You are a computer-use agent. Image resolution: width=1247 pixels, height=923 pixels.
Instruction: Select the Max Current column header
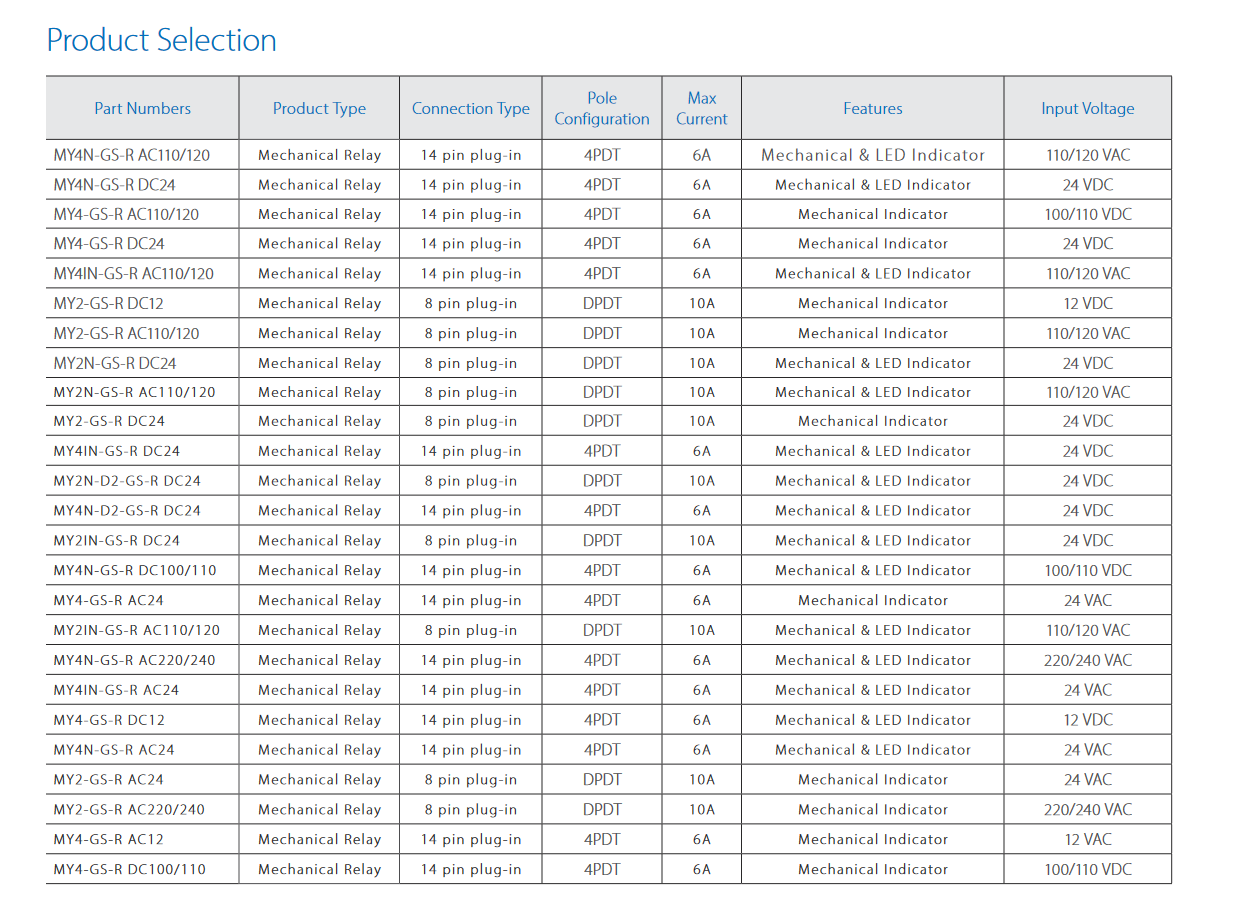(x=701, y=108)
